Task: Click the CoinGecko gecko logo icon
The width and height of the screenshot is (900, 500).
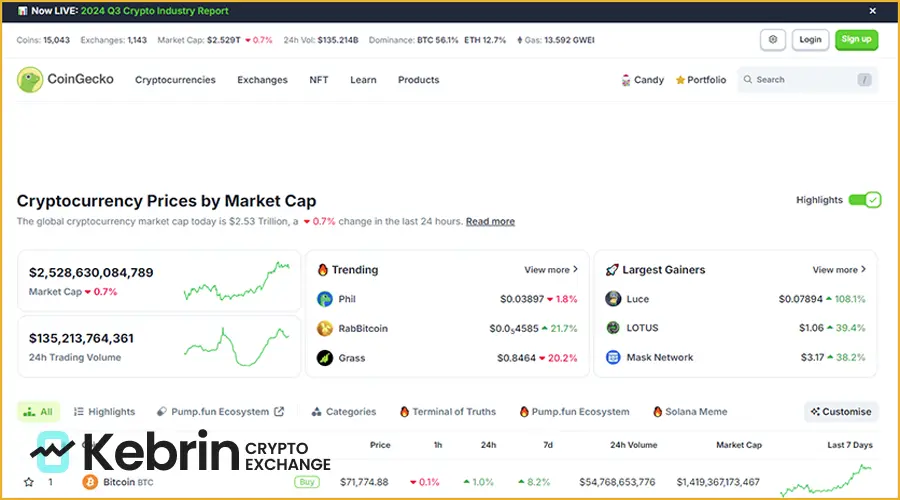Action: 30,80
